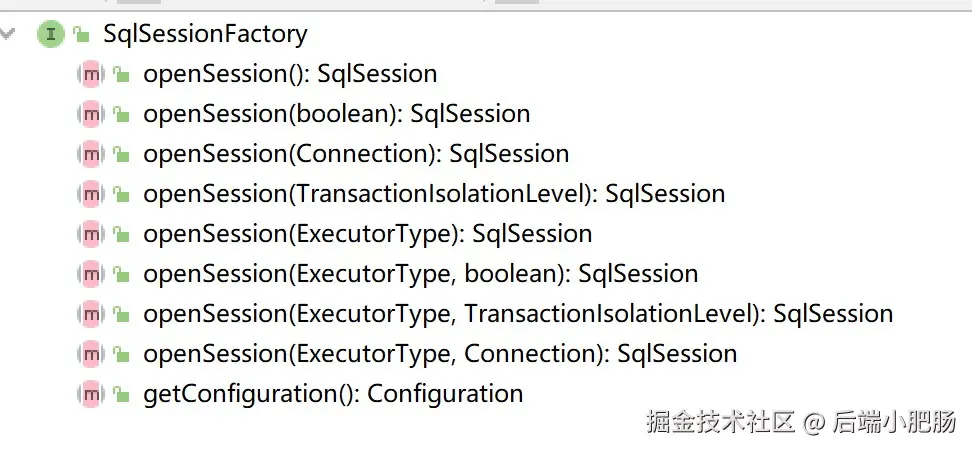The width and height of the screenshot is (972, 451).
Task: Click method icon beside openSession(Connection)
Action: tap(91, 154)
